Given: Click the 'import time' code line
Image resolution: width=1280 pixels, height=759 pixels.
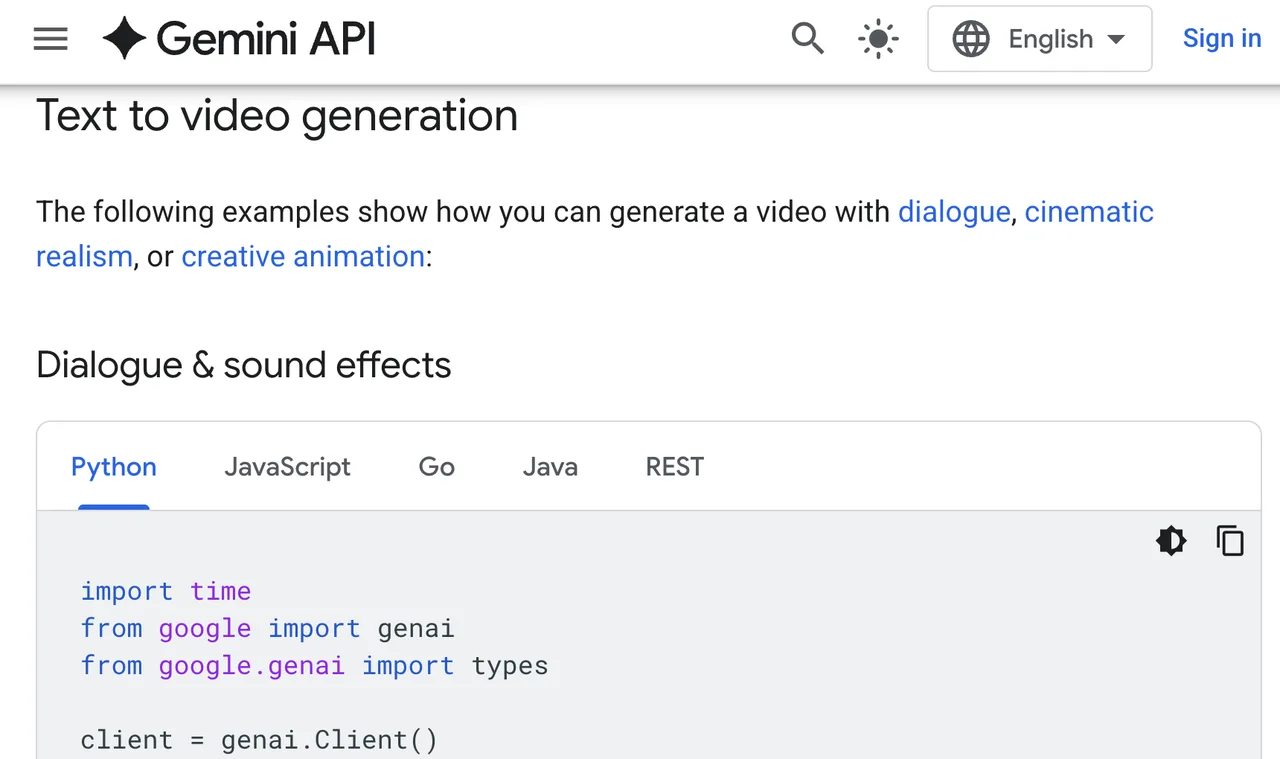Looking at the screenshot, I should click(x=166, y=591).
